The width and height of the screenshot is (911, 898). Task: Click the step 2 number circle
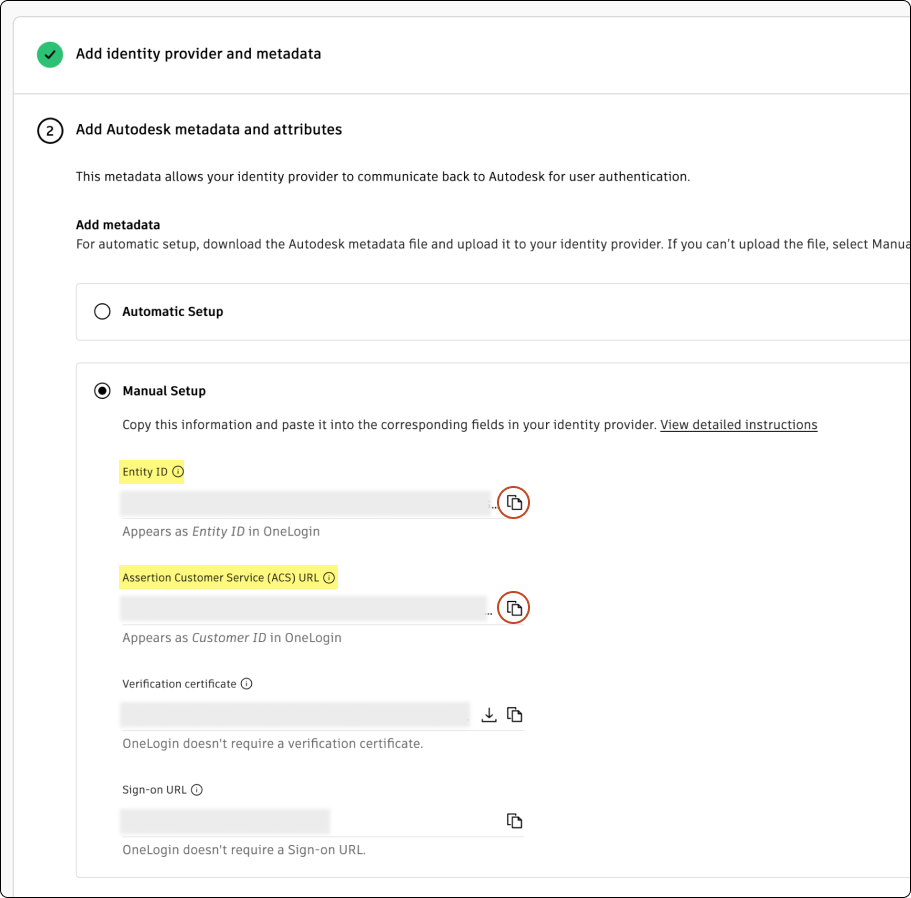coord(50,130)
